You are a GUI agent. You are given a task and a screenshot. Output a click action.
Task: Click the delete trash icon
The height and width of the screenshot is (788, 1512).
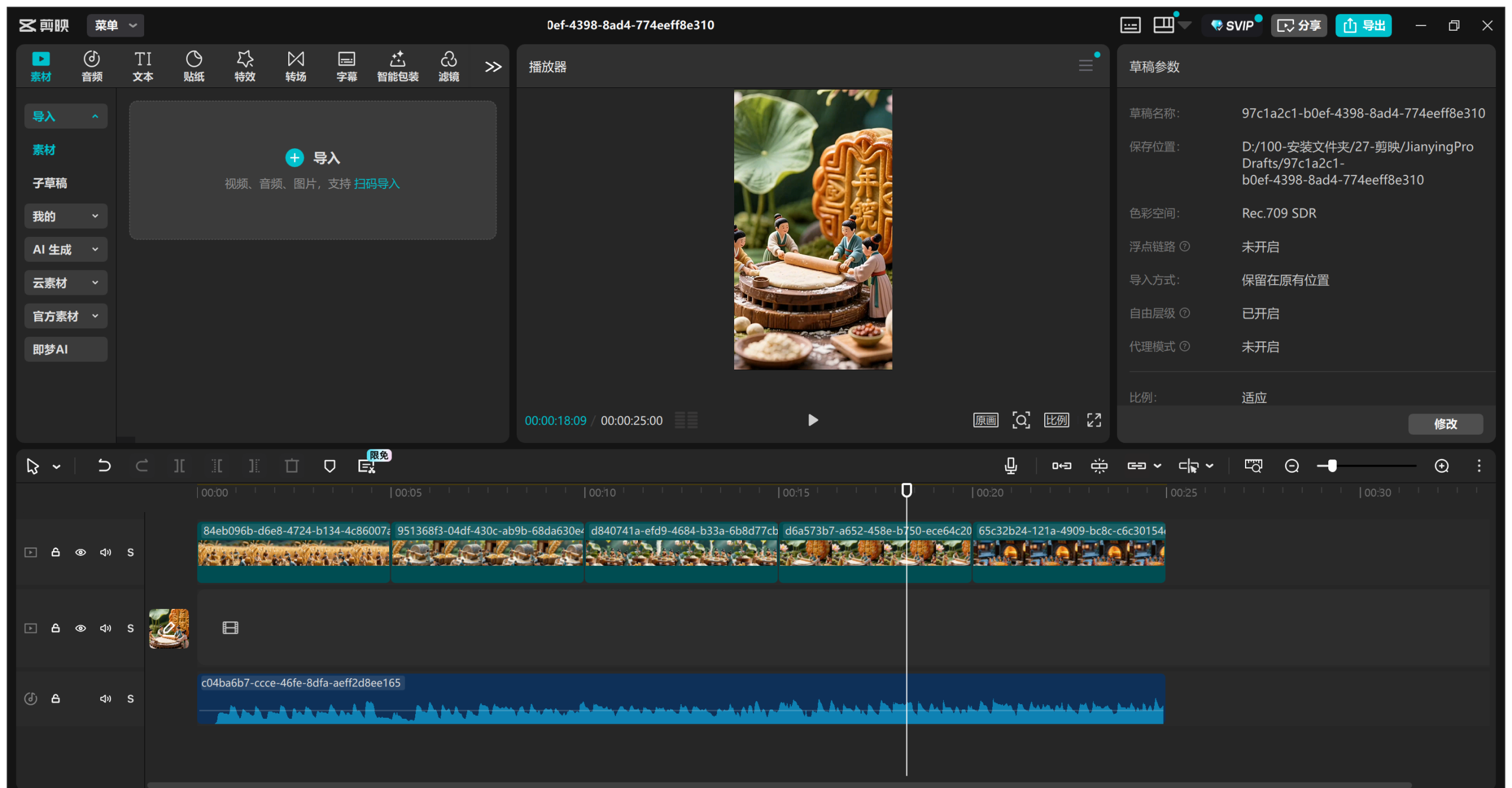point(292,466)
